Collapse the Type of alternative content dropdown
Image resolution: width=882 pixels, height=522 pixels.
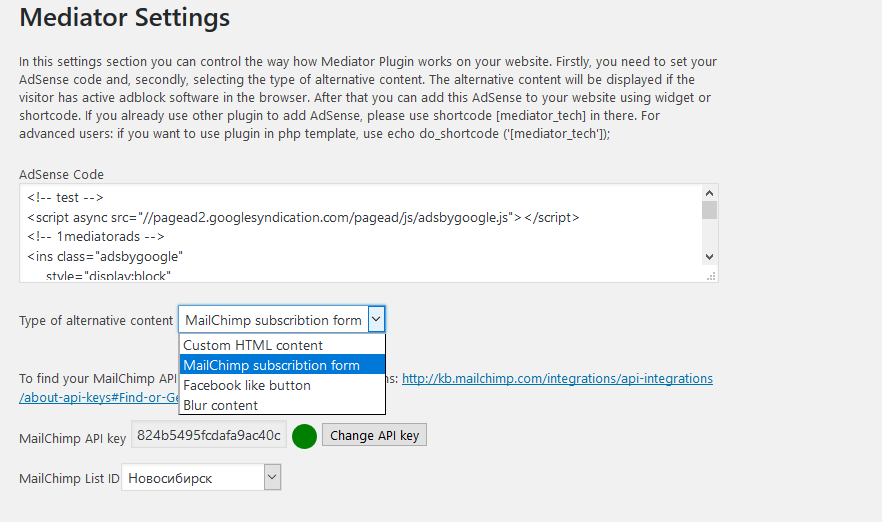(x=376, y=320)
